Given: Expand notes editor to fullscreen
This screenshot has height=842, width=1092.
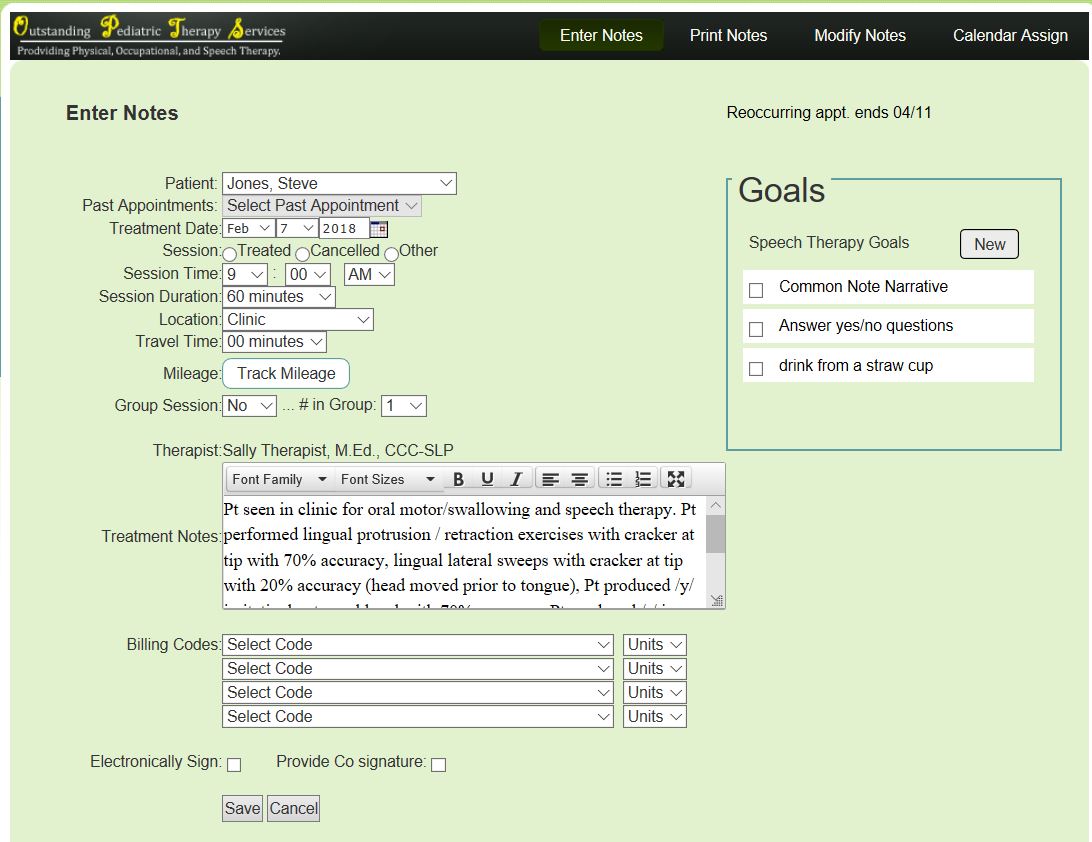Looking at the screenshot, I should pyautogui.click(x=676, y=479).
